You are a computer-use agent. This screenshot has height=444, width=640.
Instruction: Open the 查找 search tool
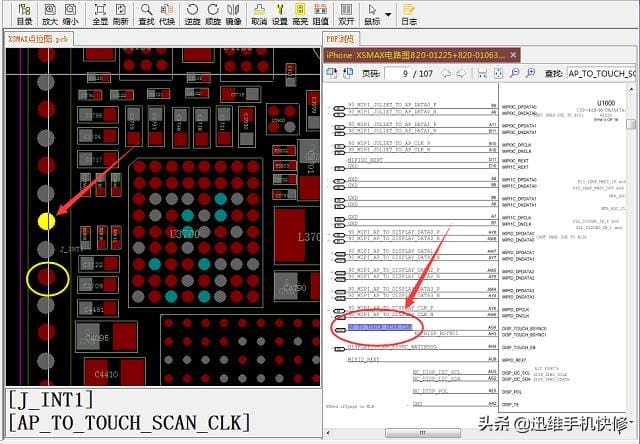click(x=146, y=14)
